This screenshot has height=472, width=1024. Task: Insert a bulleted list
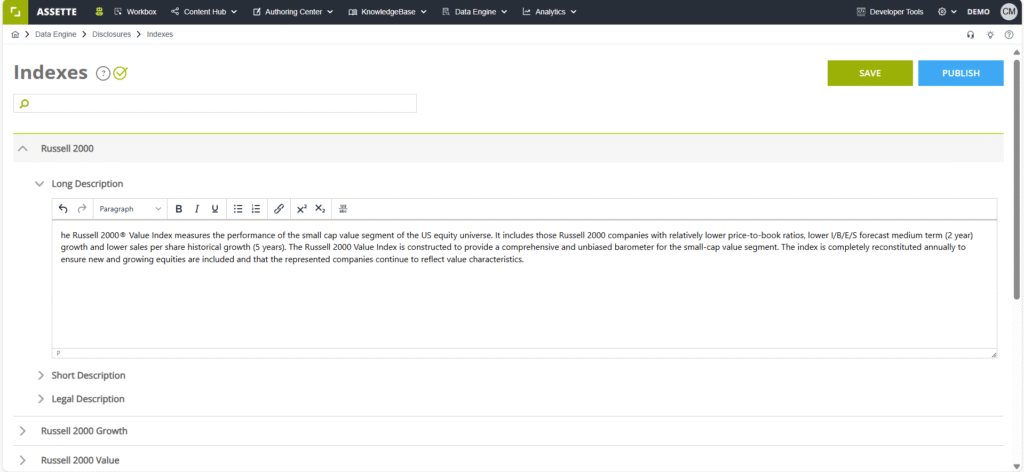238,209
